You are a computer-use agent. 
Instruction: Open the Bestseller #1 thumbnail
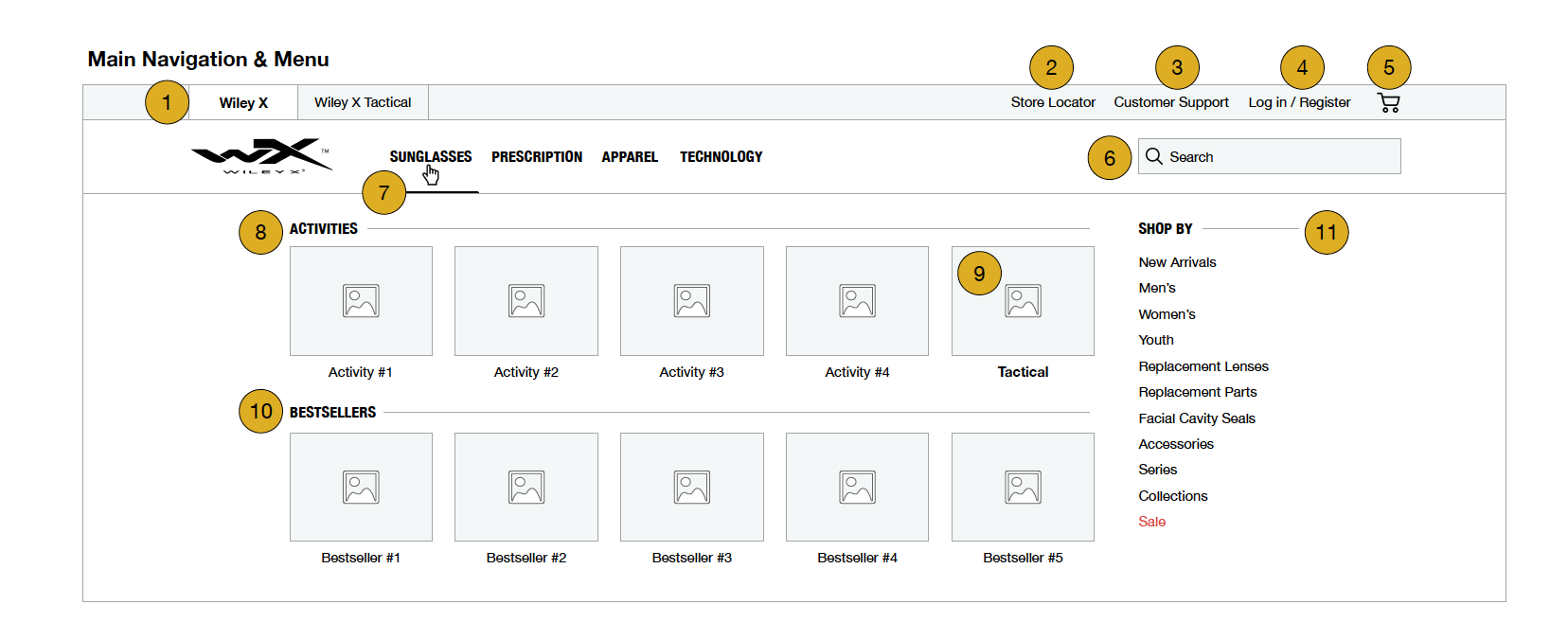tap(361, 487)
